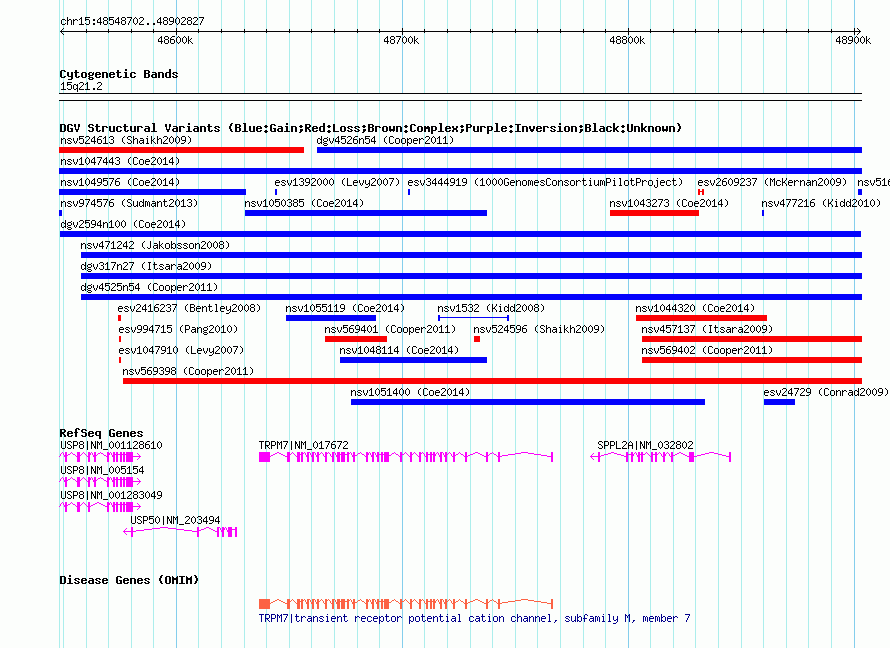Open esv1047910 (Levy2007) variant label

coord(181,350)
